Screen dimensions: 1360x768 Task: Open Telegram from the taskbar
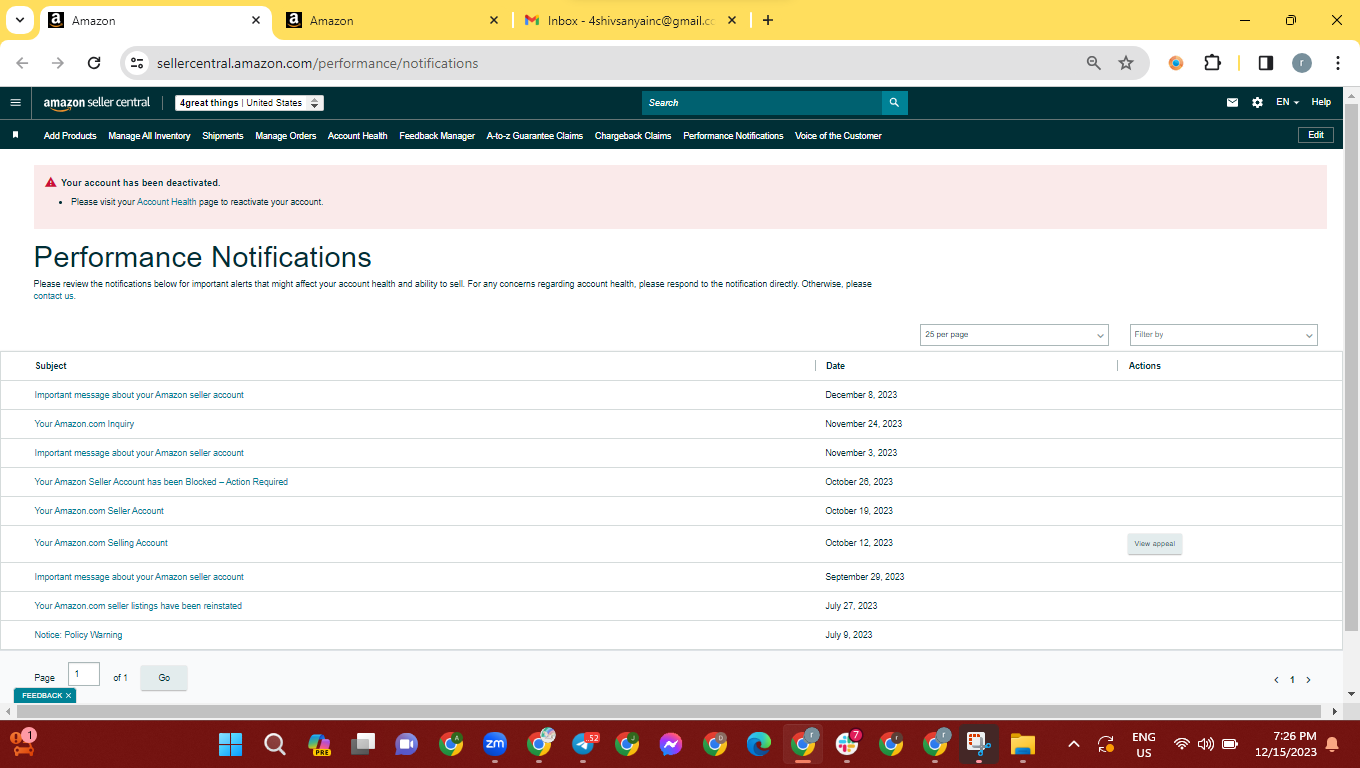coord(584,744)
